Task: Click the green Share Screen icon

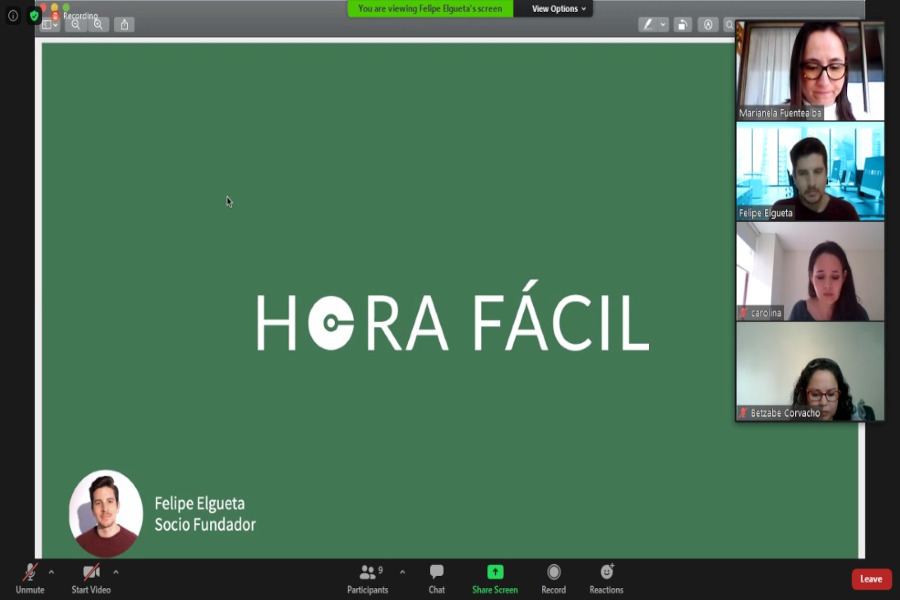Action: 495,572
